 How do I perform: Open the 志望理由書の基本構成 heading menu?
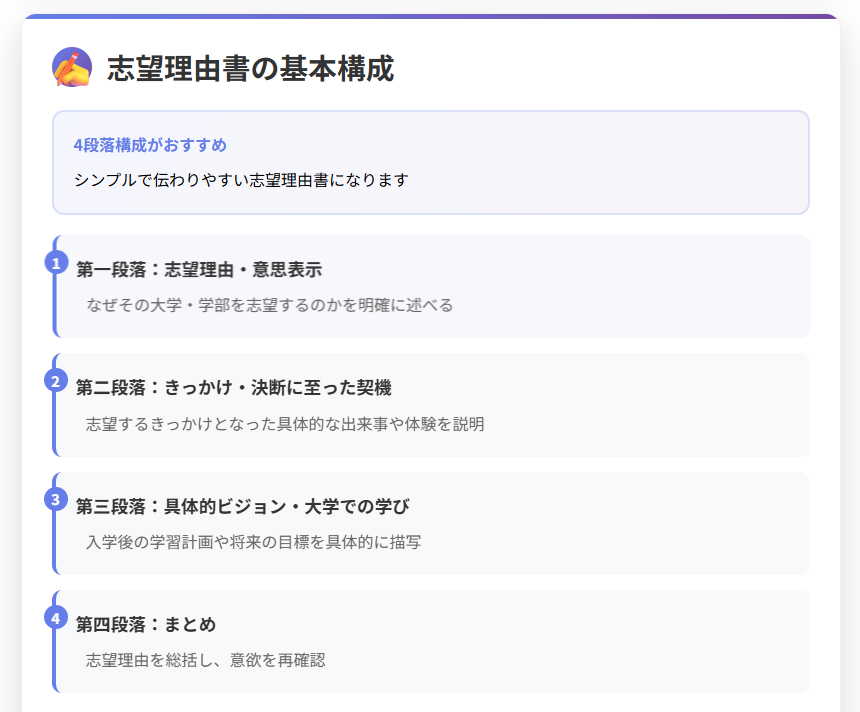click(x=251, y=70)
